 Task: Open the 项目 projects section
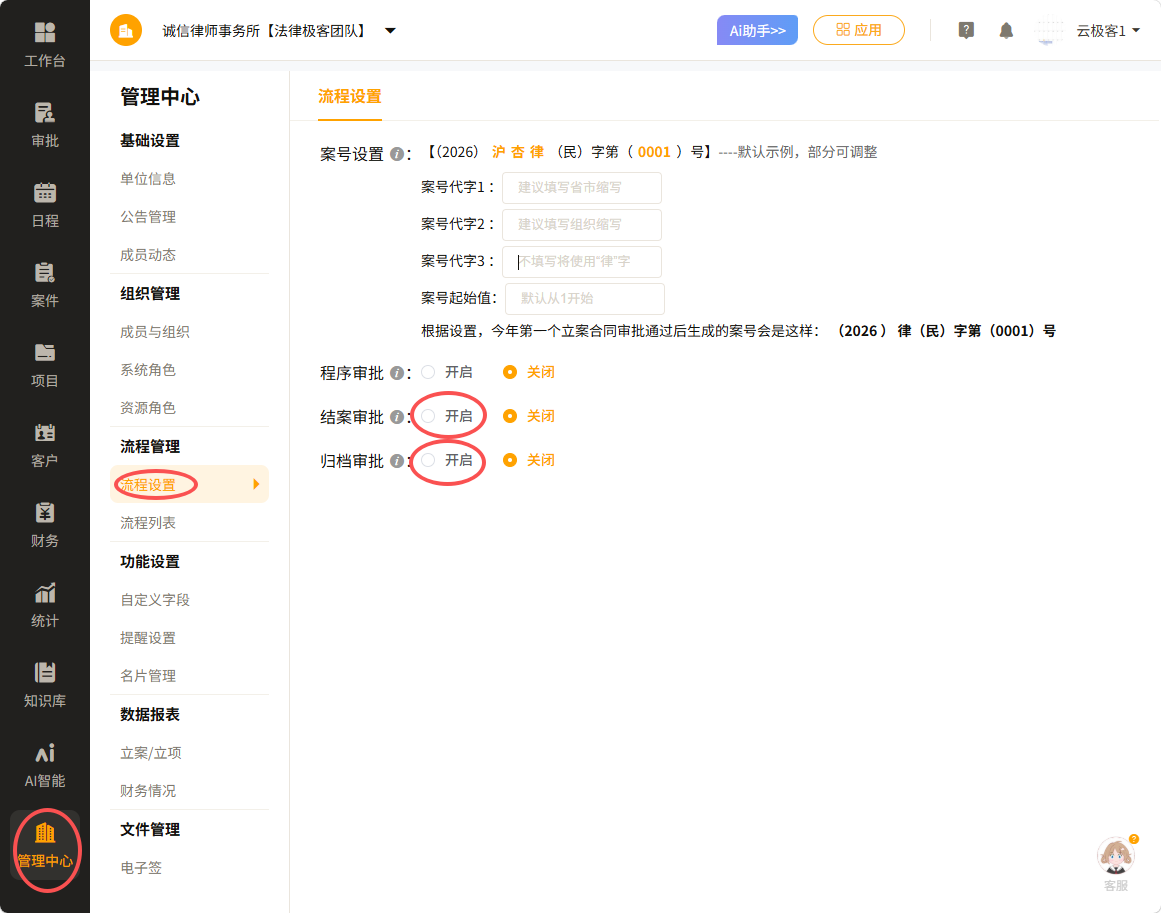point(44,364)
